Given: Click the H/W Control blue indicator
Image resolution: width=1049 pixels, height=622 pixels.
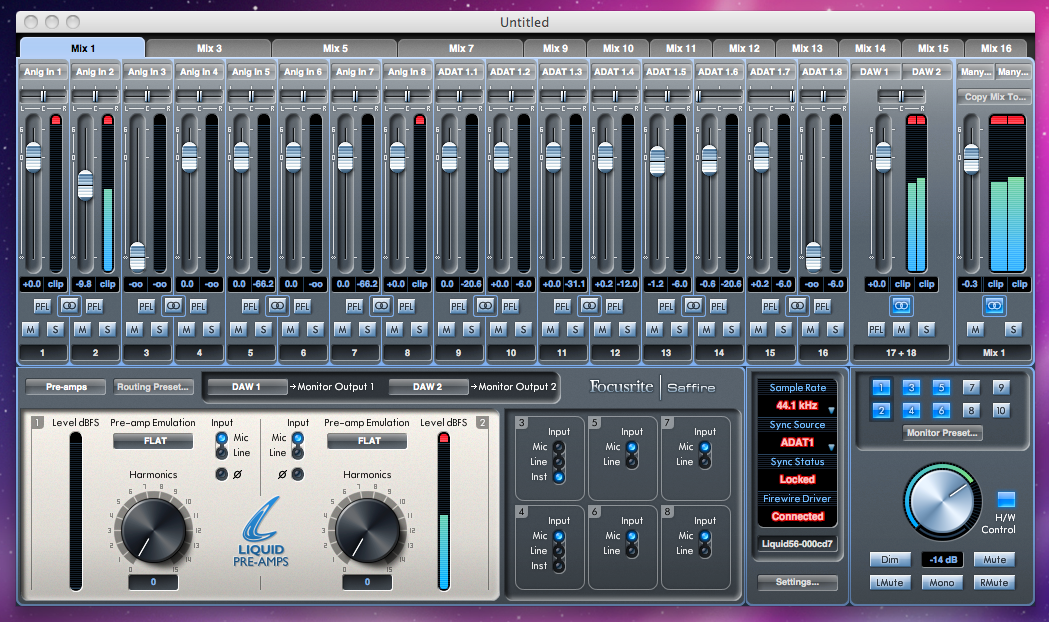Looking at the screenshot, I should pos(1006,500).
